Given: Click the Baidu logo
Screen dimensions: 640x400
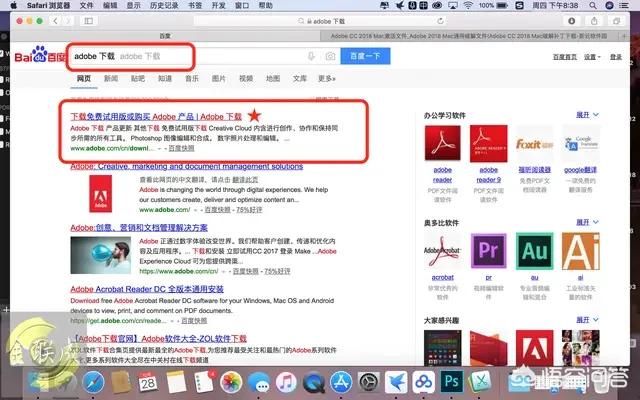Looking at the screenshot, I should tap(40, 55).
